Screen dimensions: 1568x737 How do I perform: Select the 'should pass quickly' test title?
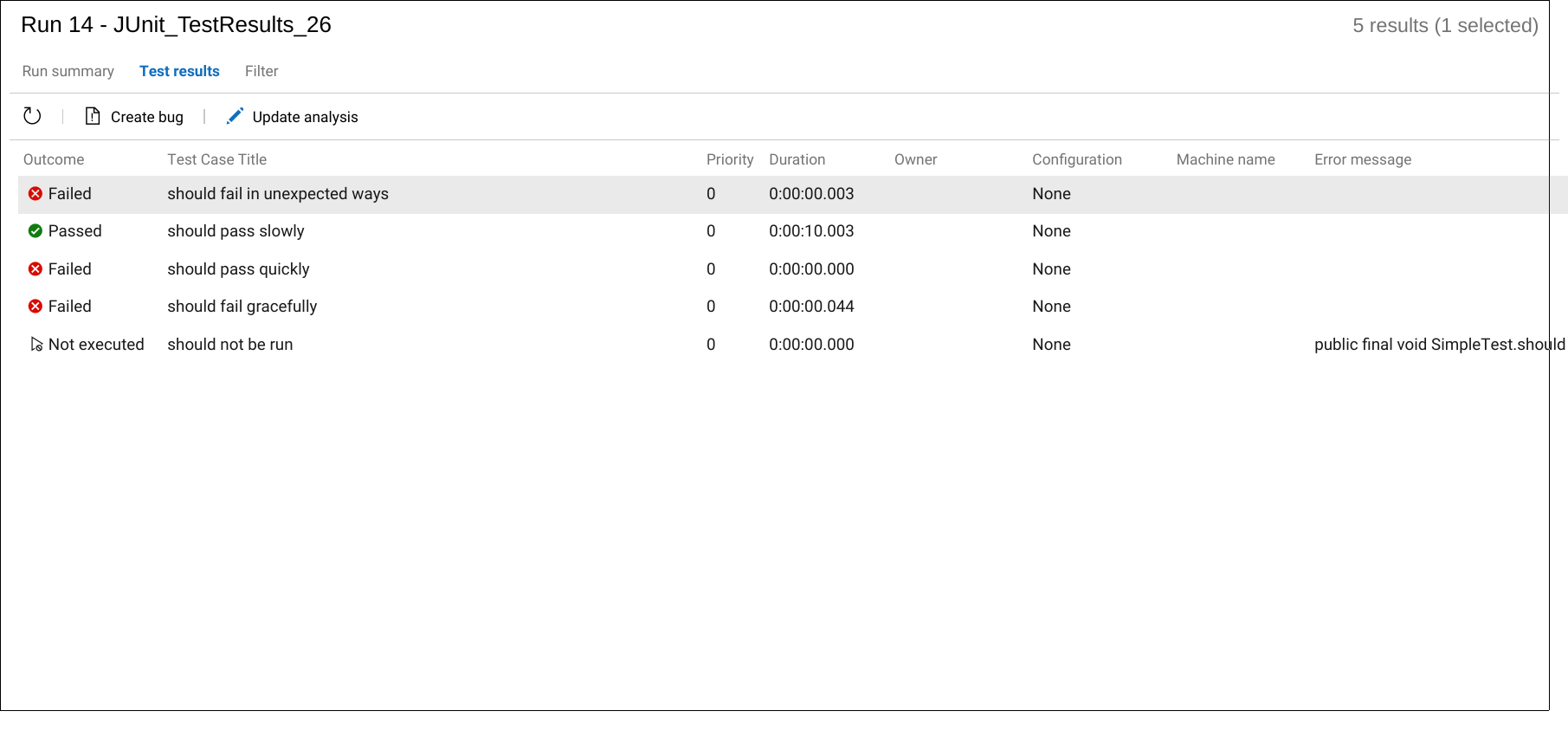click(238, 269)
